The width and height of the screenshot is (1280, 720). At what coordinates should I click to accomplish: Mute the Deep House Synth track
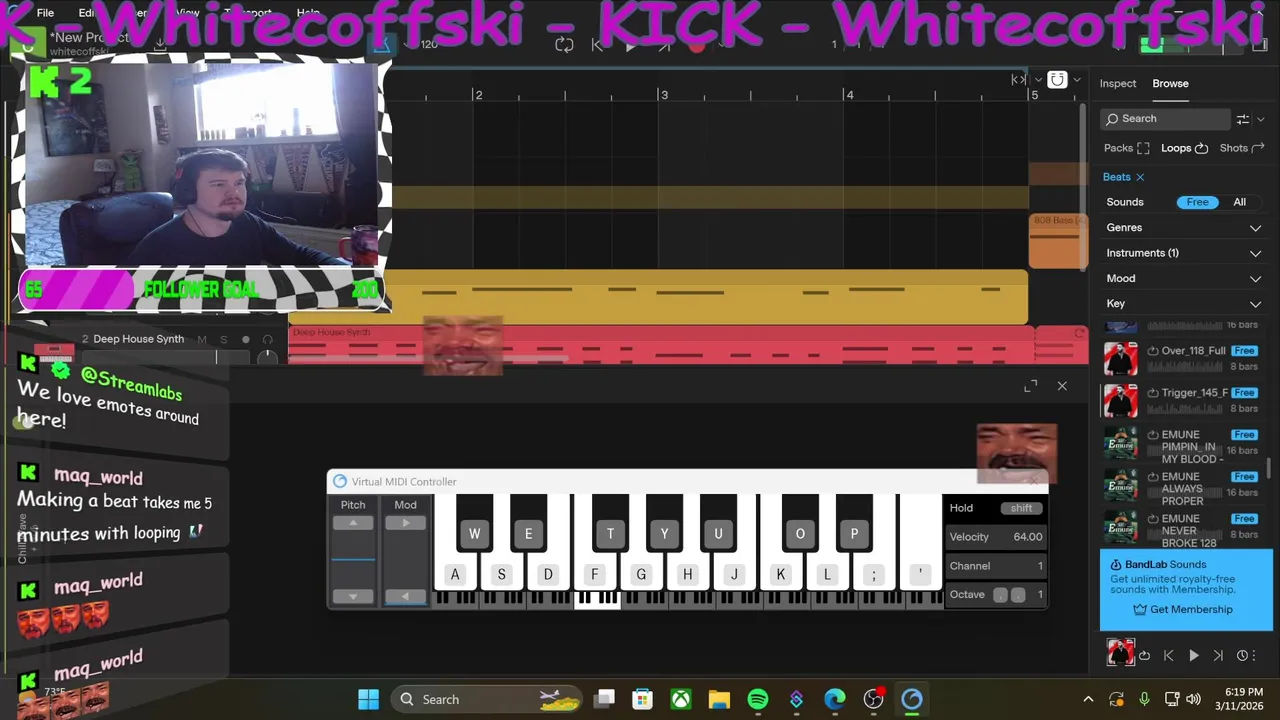[x=202, y=340]
